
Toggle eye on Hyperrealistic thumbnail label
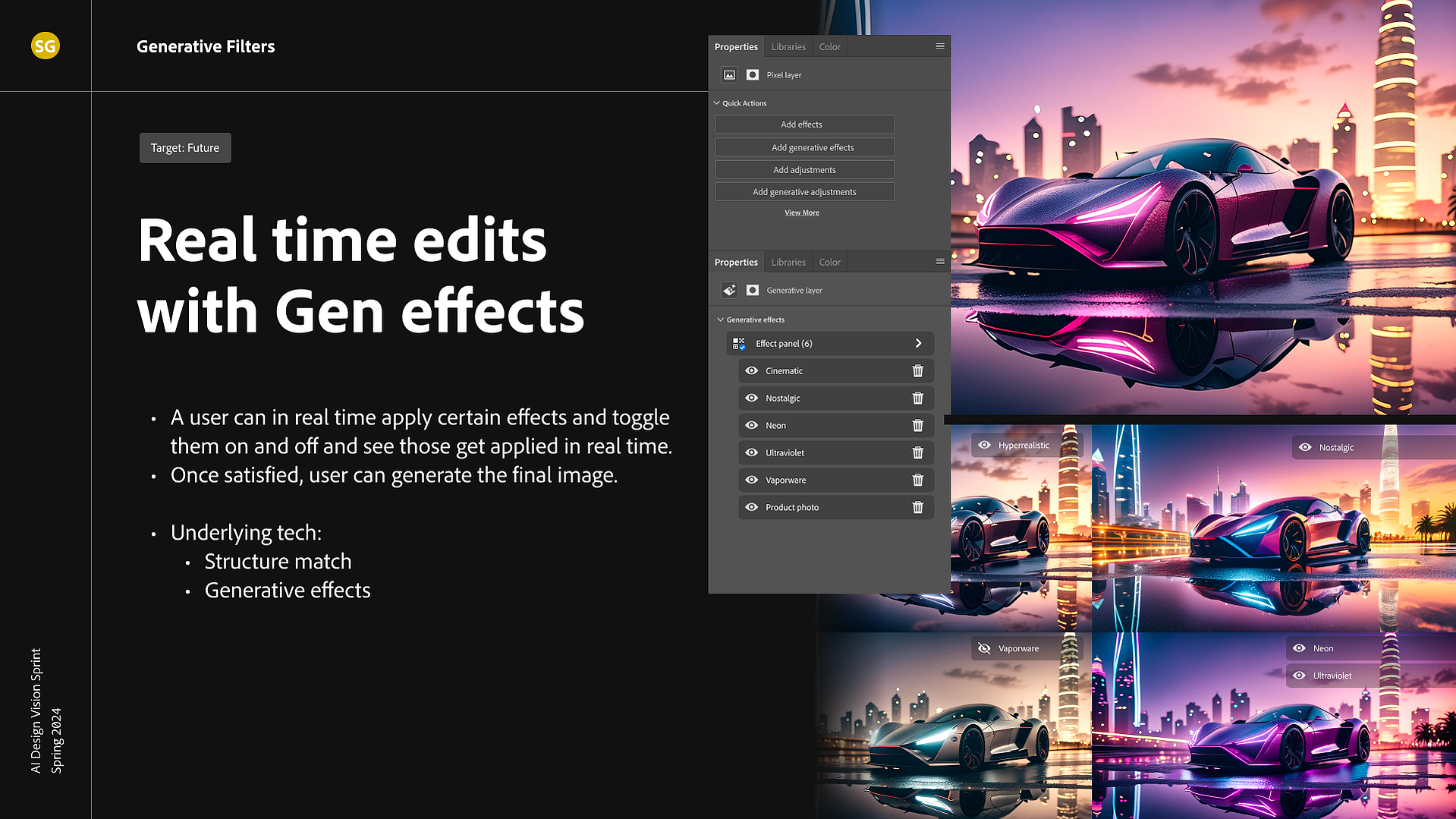pos(984,446)
